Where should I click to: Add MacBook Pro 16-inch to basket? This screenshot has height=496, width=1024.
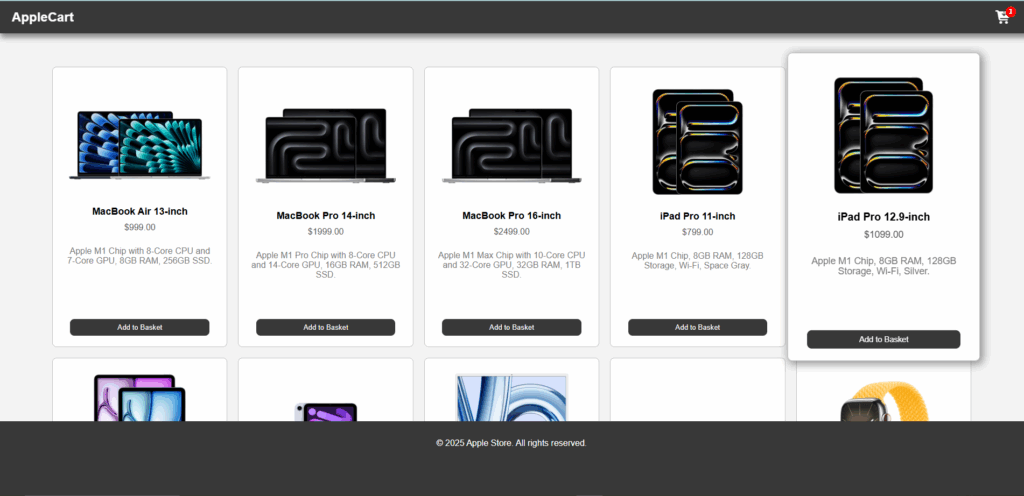click(511, 327)
